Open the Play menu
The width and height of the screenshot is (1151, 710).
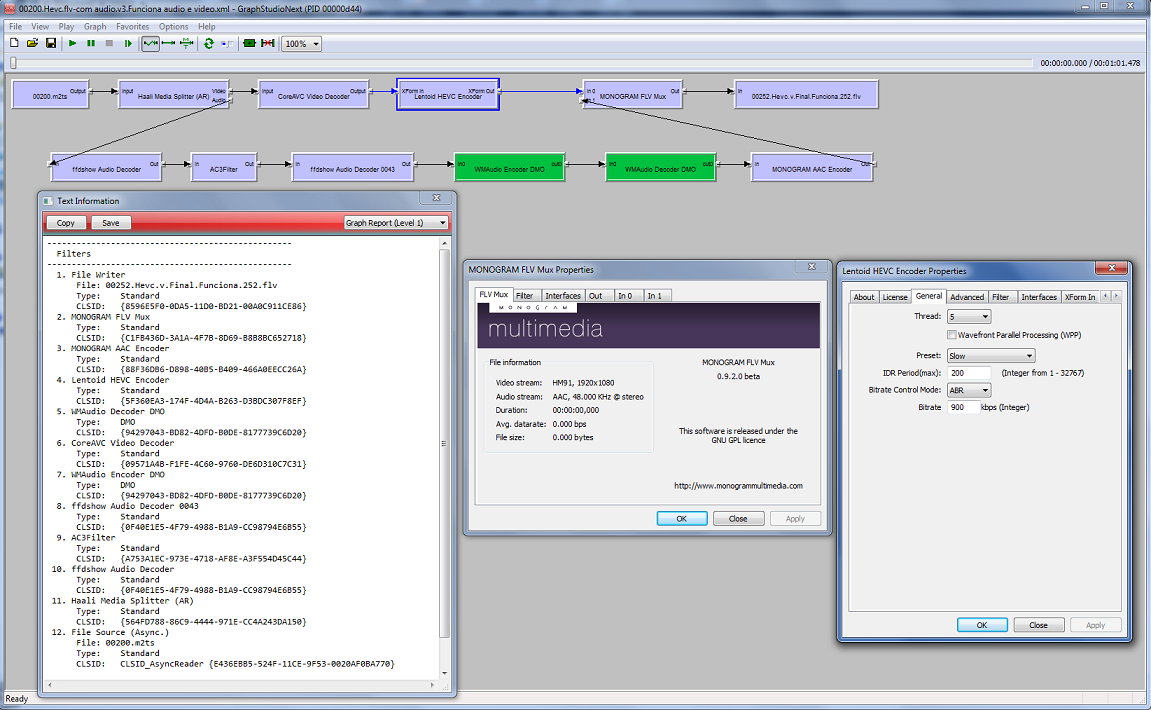coord(66,26)
